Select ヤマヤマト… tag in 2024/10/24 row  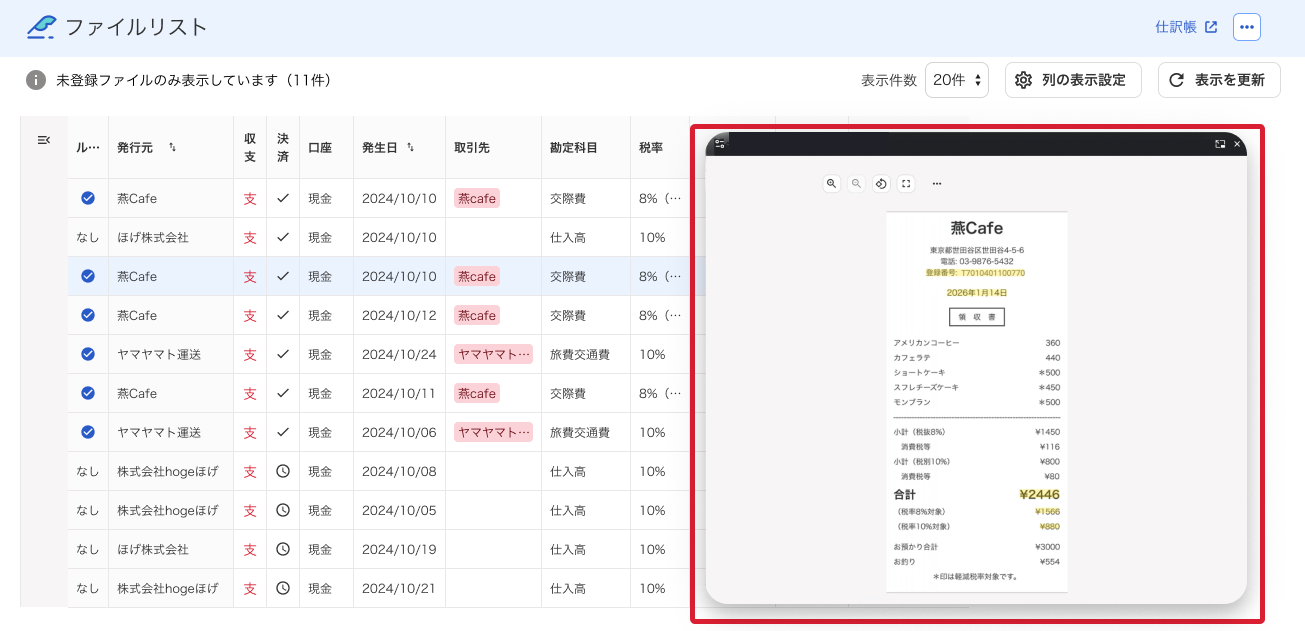(x=493, y=354)
